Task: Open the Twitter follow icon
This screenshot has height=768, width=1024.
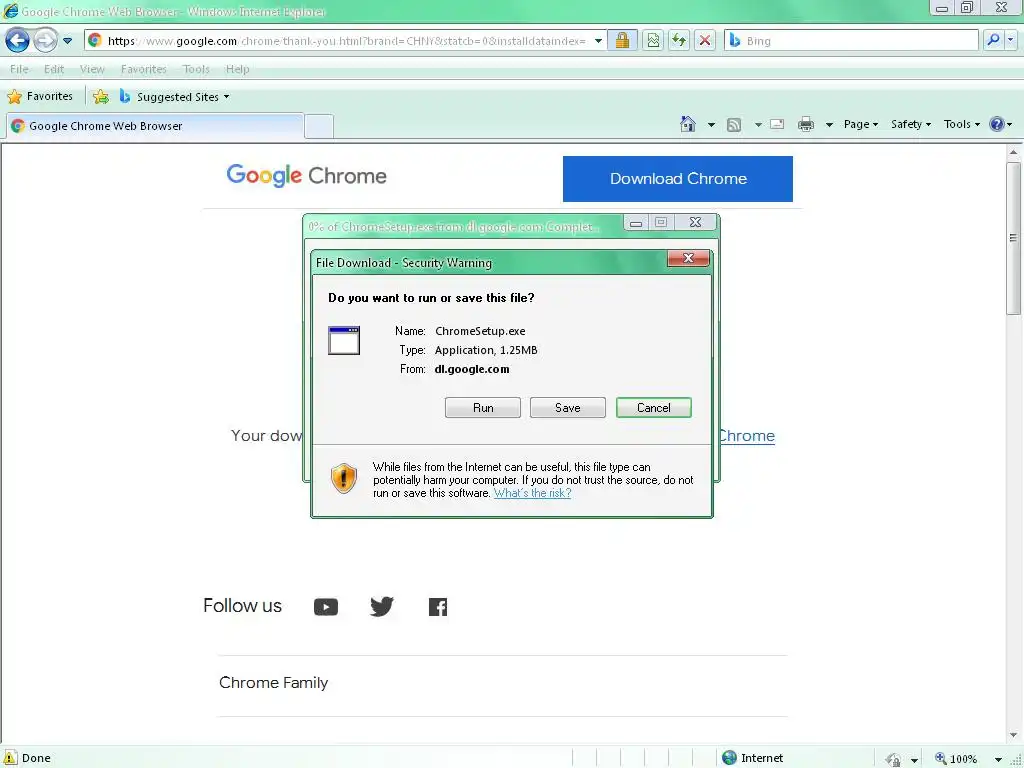Action: (382, 607)
